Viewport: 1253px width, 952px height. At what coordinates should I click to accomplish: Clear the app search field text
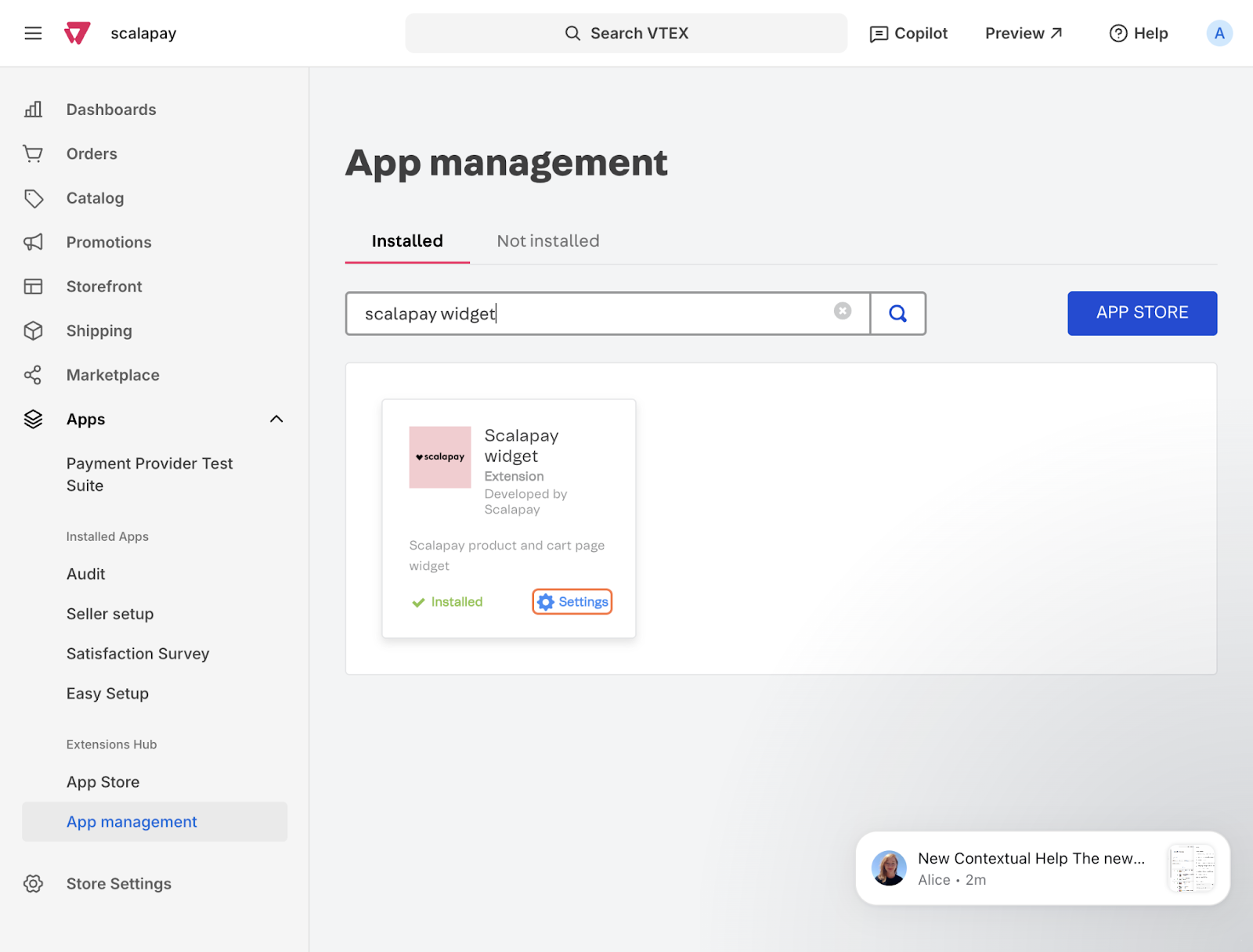(x=843, y=311)
